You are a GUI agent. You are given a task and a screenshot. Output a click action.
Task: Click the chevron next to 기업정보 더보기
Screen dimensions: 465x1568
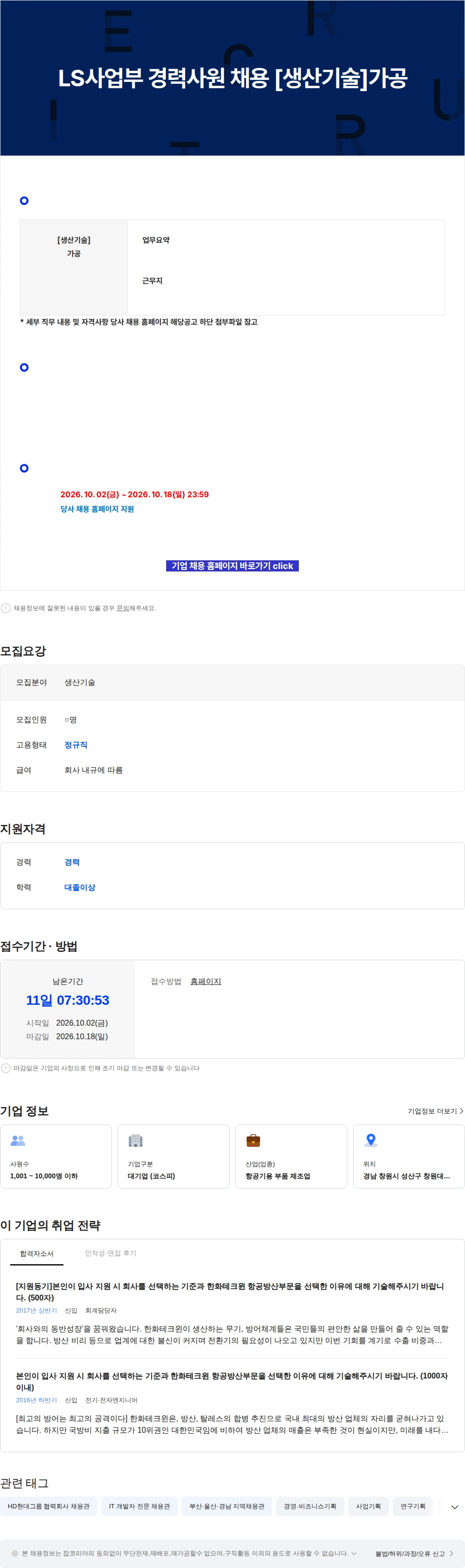click(x=461, y=1111)
